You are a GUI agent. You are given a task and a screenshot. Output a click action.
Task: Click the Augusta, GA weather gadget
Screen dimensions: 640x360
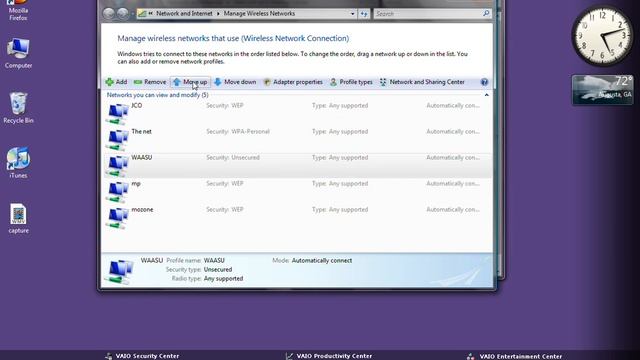pyautogui.click(x=603, y=89)
